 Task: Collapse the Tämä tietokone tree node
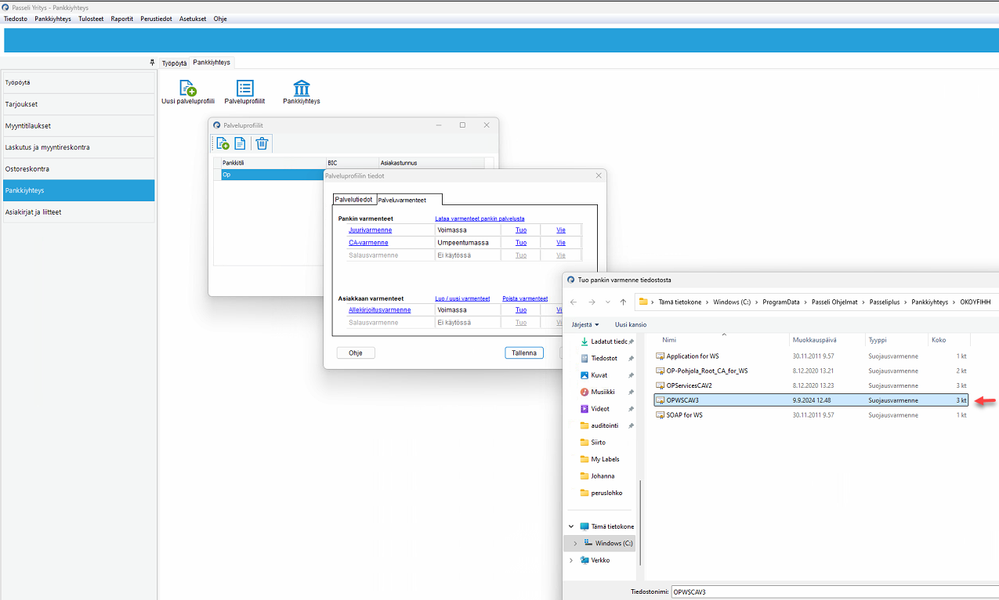(x=571, y=527)
